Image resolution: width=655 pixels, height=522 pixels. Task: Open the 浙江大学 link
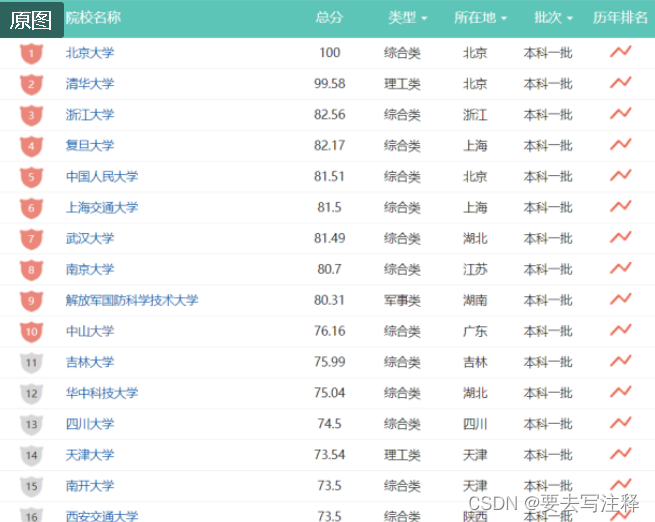point(90,114)
